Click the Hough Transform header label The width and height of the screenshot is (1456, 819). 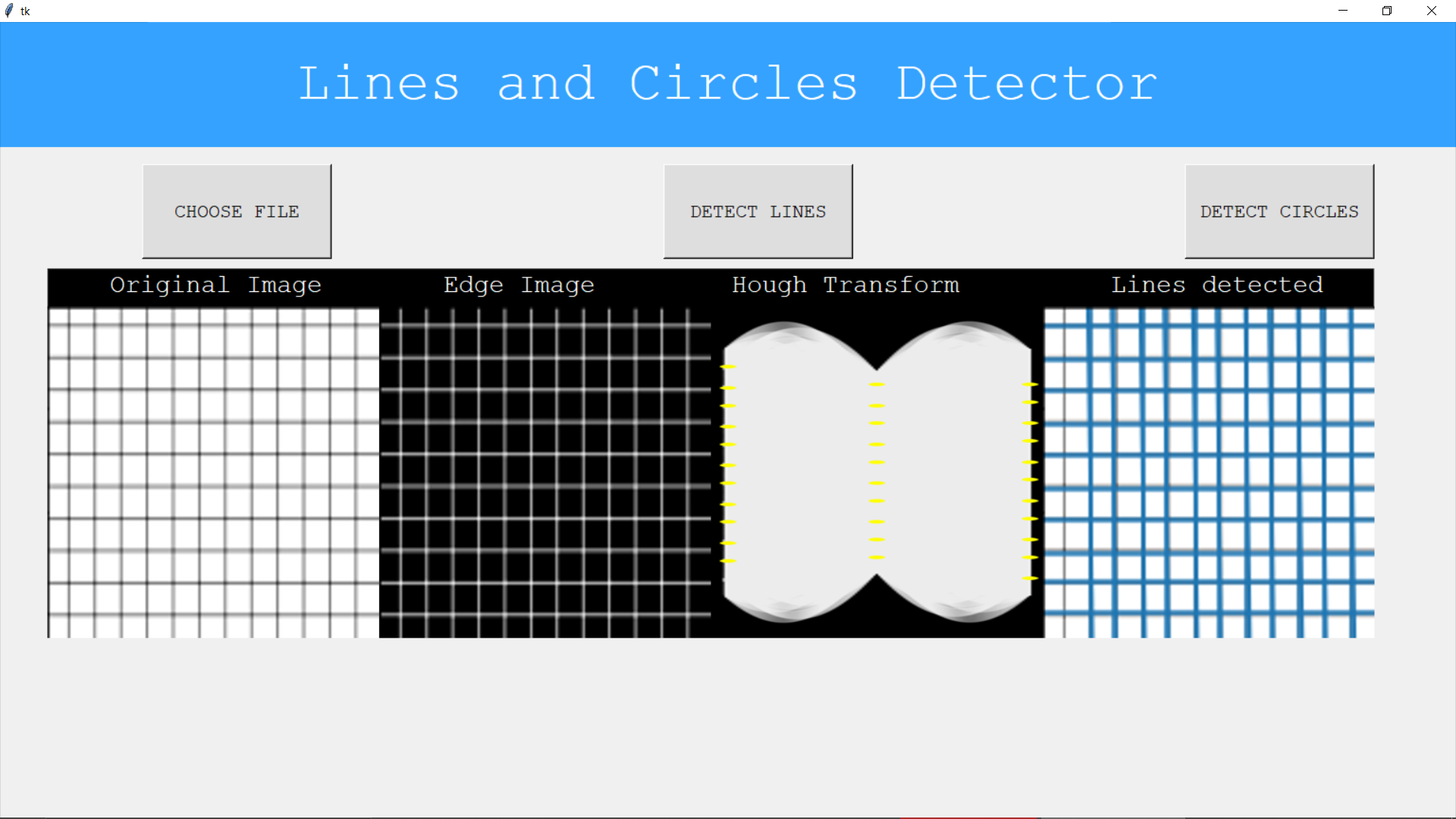(x=845, y=286)
